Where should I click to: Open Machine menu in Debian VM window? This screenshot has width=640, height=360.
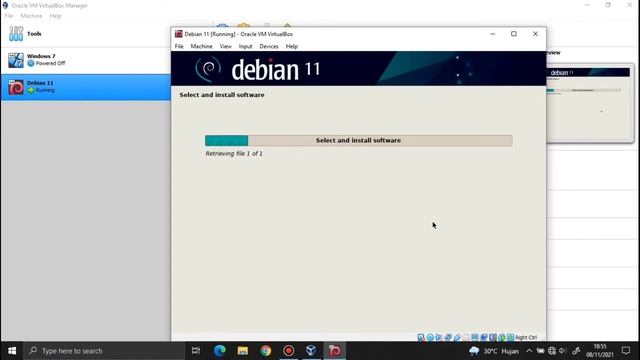(x=202, y=47)
